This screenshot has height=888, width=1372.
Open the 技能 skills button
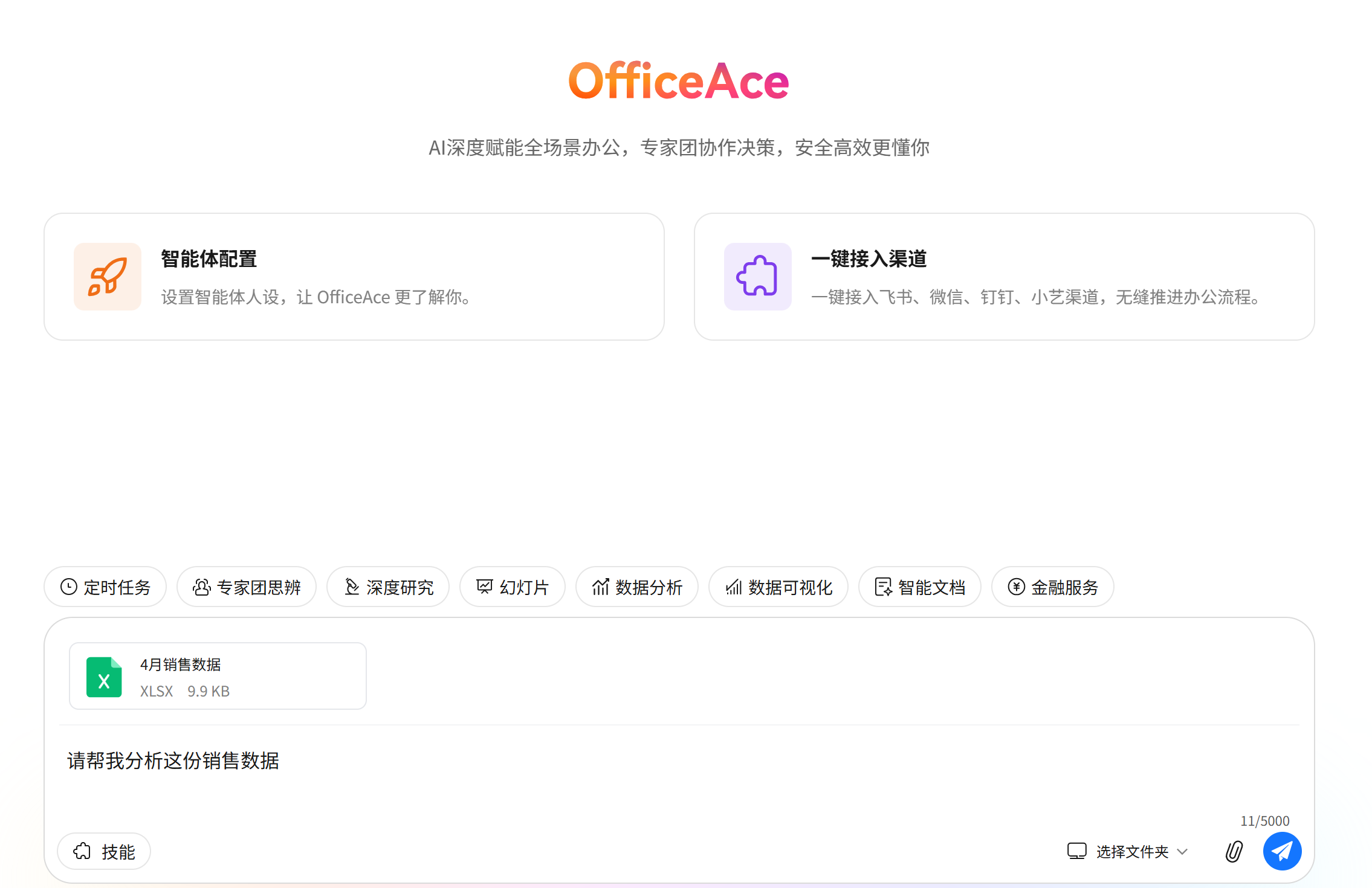[x=104, y=851]
